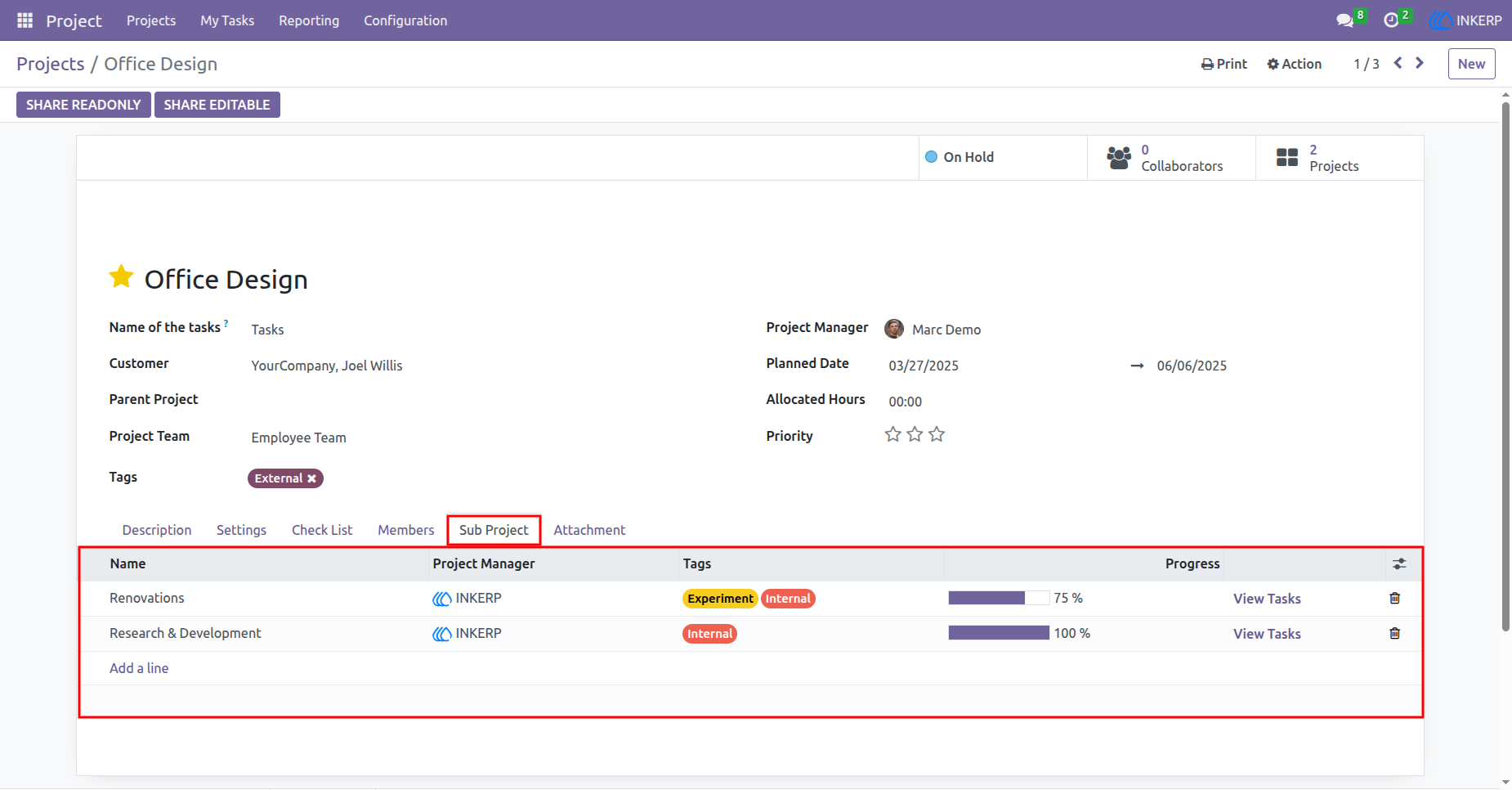Set priority to the first star
1512x790 pixels.
(893, 434)
